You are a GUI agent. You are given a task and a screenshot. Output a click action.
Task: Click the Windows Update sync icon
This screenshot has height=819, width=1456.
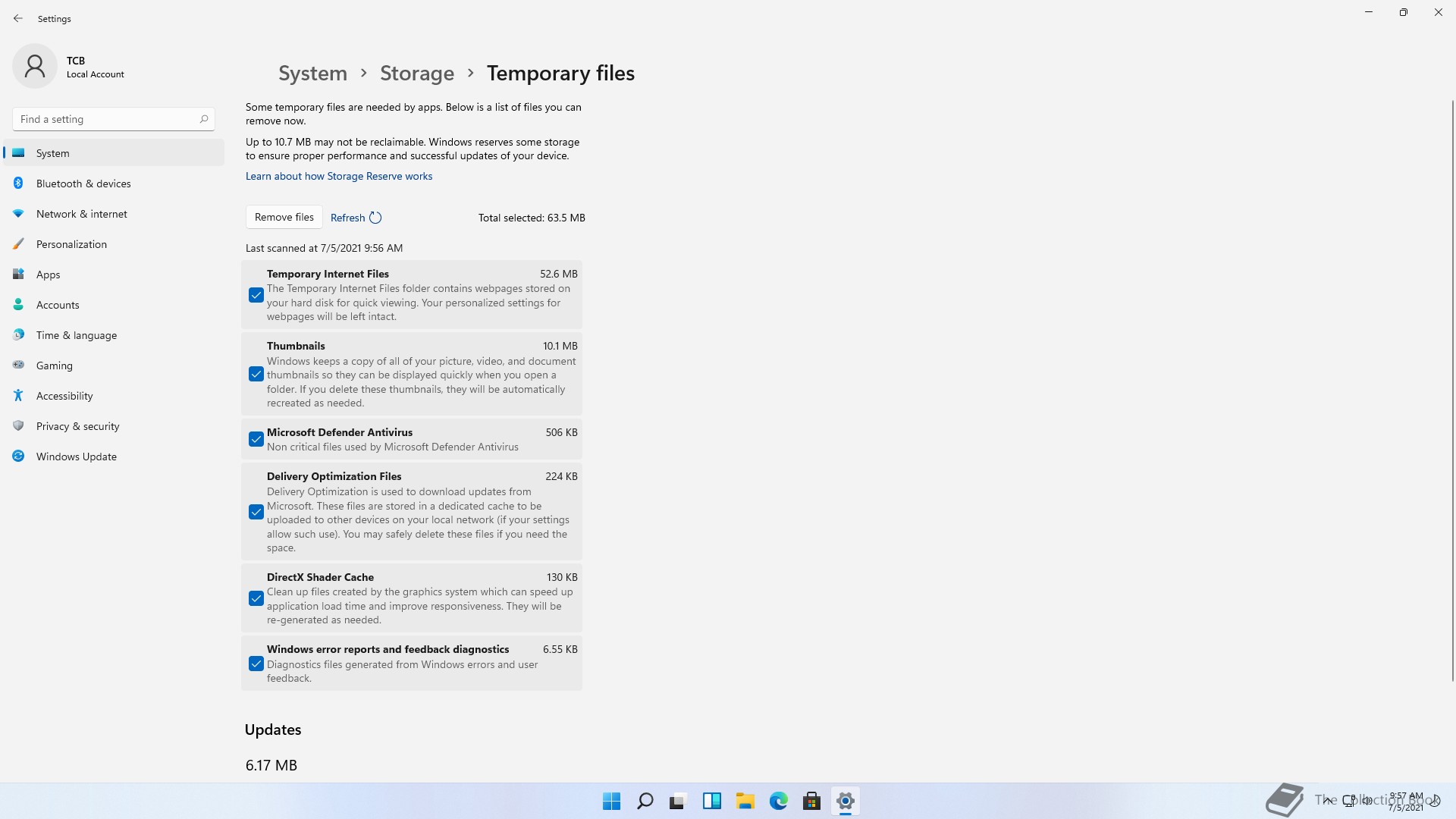point(19,456)
